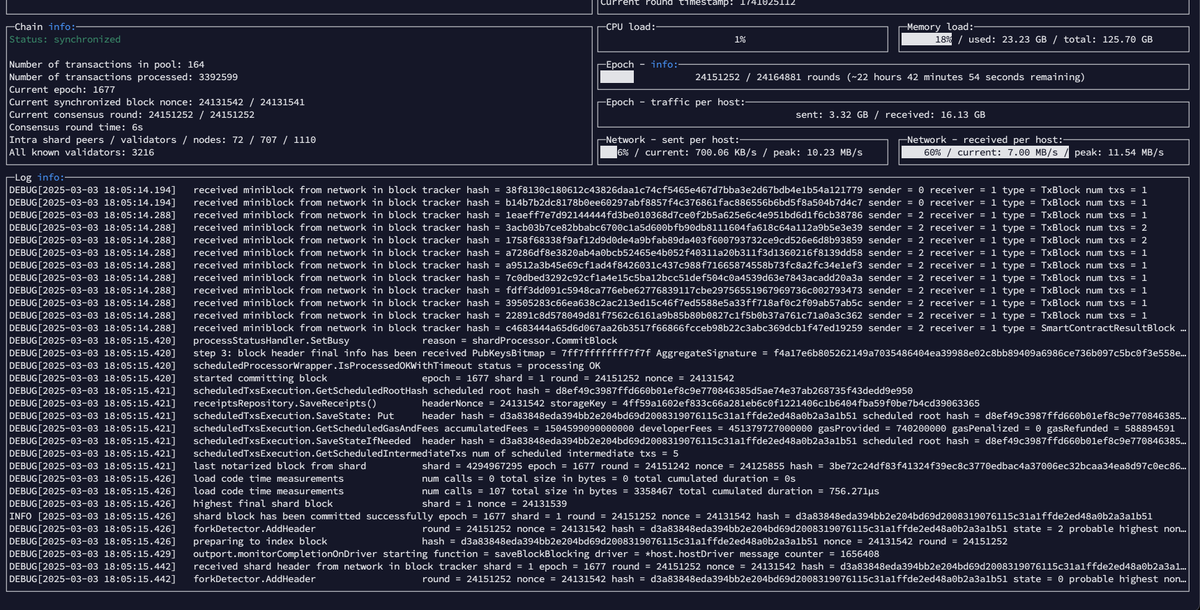Click miniblock log line with hash 1758f68338f9af12

pos(577,240)
